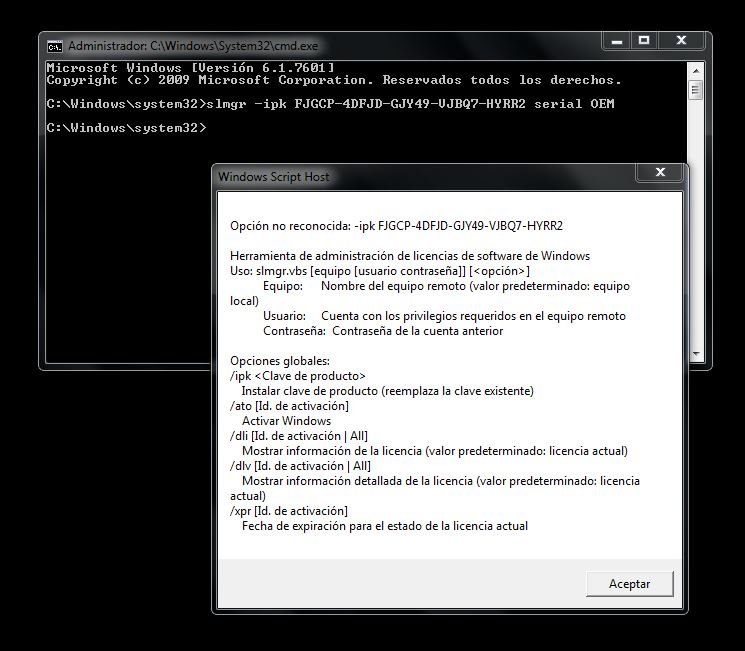This screenshot has height=651, width=745.
Task: Click the 'Usuario: Cuenta con los privilegios' line
Action: click(x=444, y=316)
